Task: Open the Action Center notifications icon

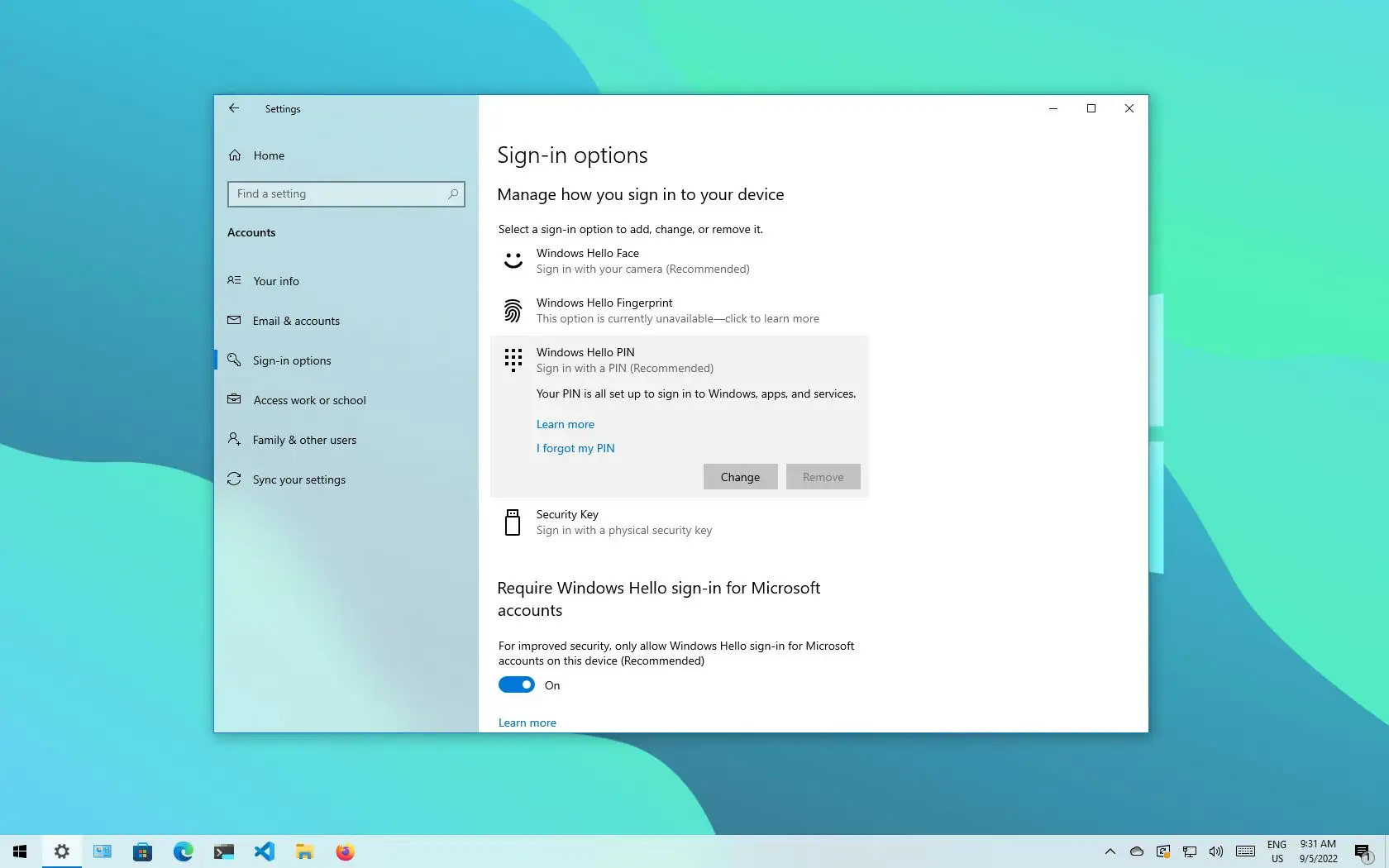Action: tap(1363, 852)
